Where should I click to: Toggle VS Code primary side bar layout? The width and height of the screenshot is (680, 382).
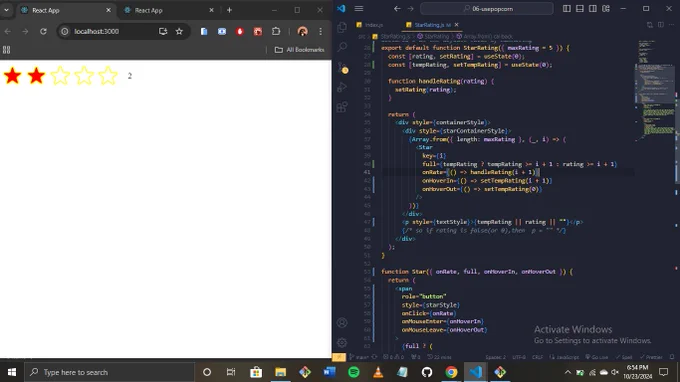pos(566,9)
